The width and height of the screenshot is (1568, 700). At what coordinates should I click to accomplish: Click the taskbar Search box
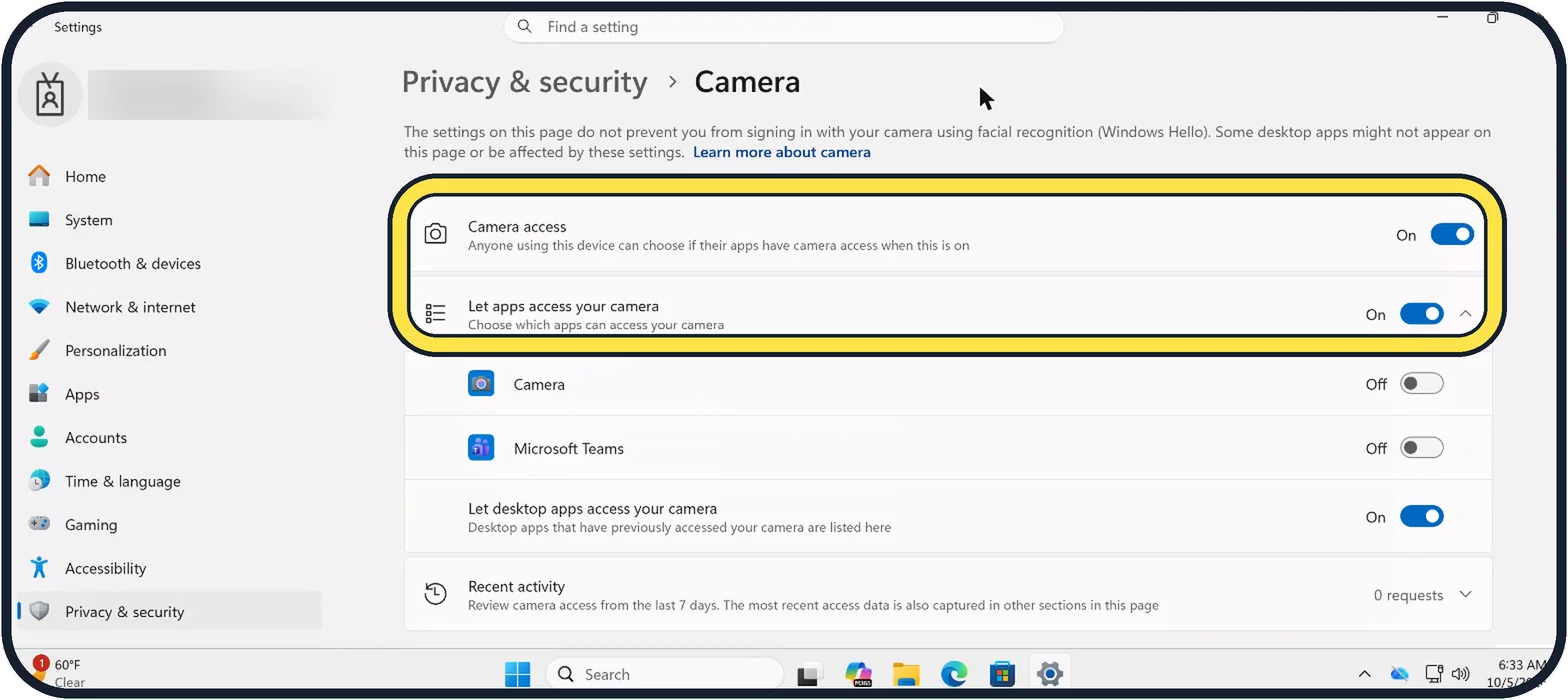[x=665, y=674]
